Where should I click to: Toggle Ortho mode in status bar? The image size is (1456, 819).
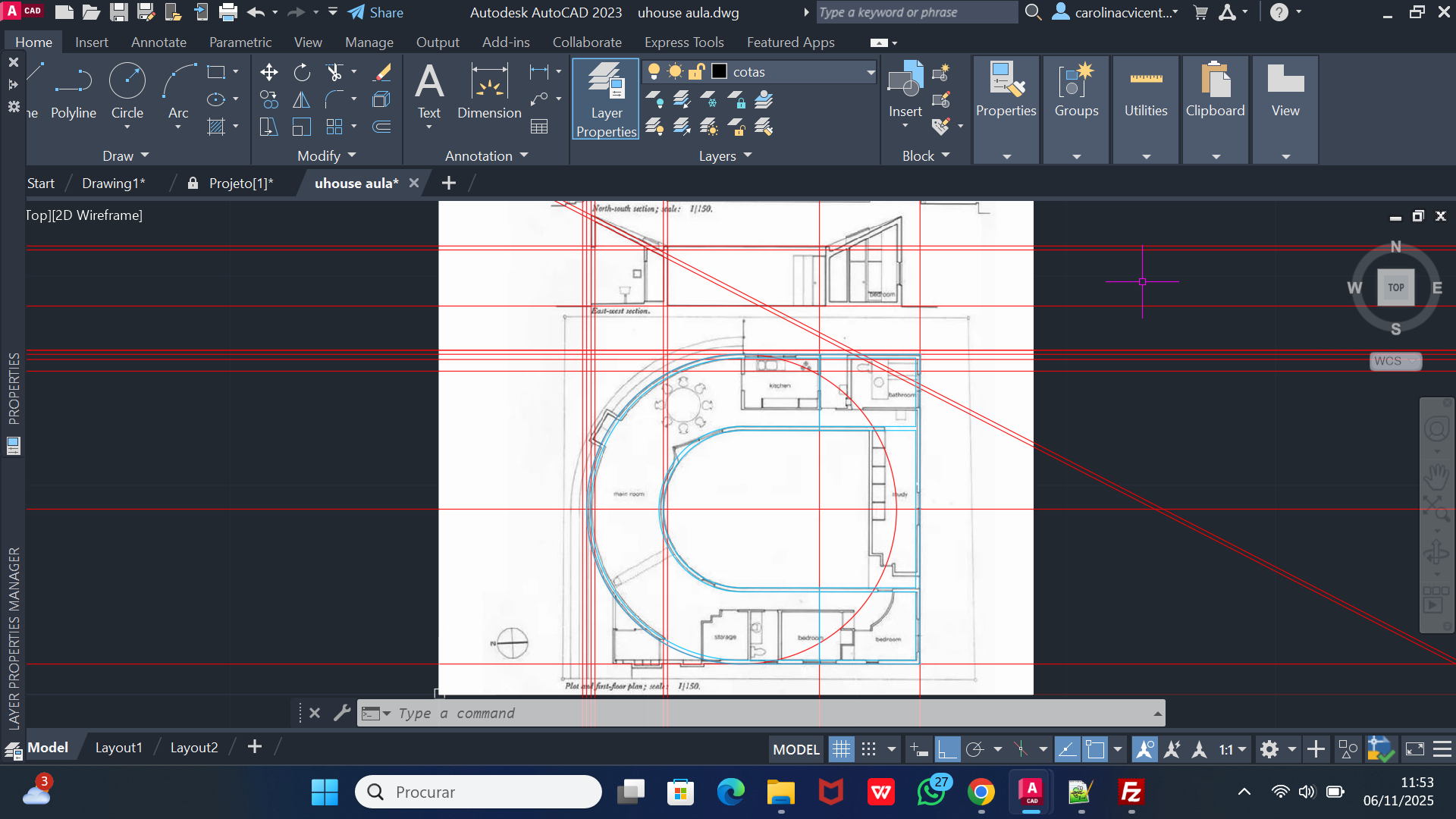pos(947,750)
